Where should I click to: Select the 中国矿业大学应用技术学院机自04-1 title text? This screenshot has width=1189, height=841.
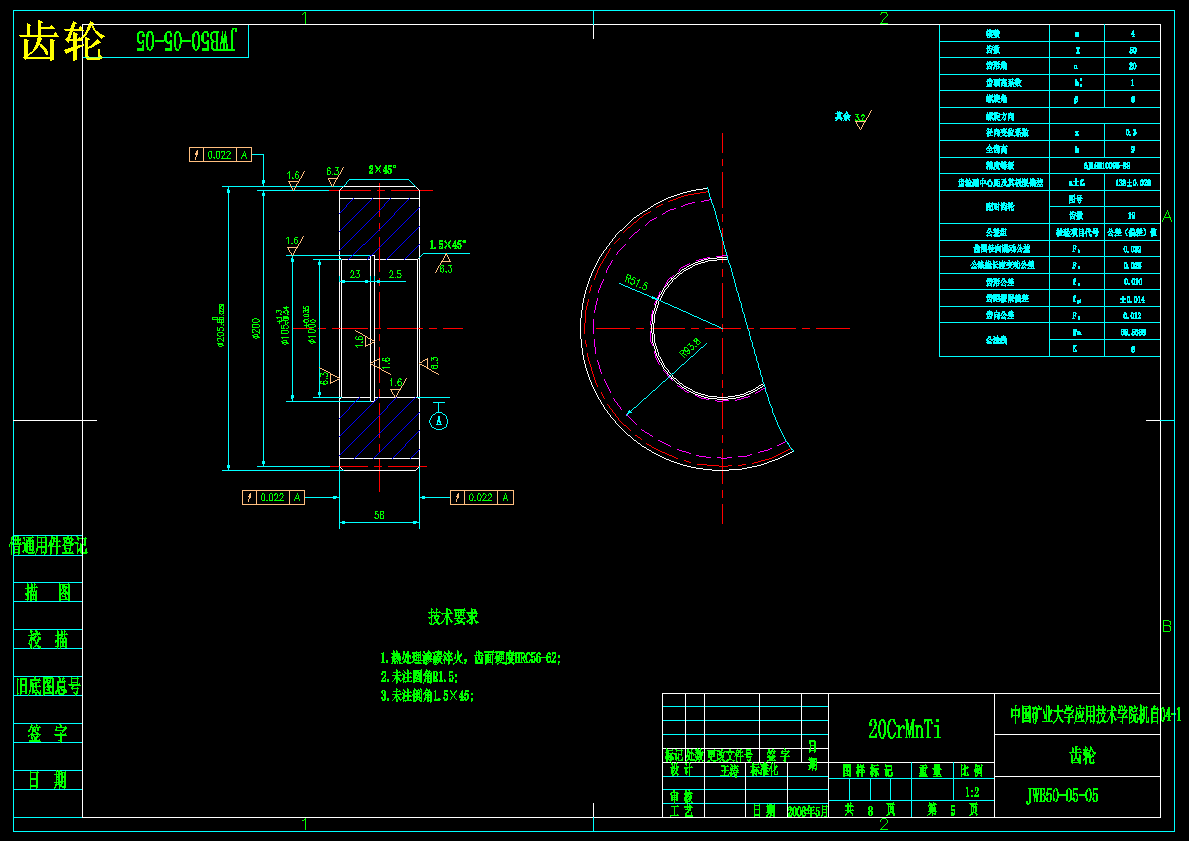tap(1095, 714)
